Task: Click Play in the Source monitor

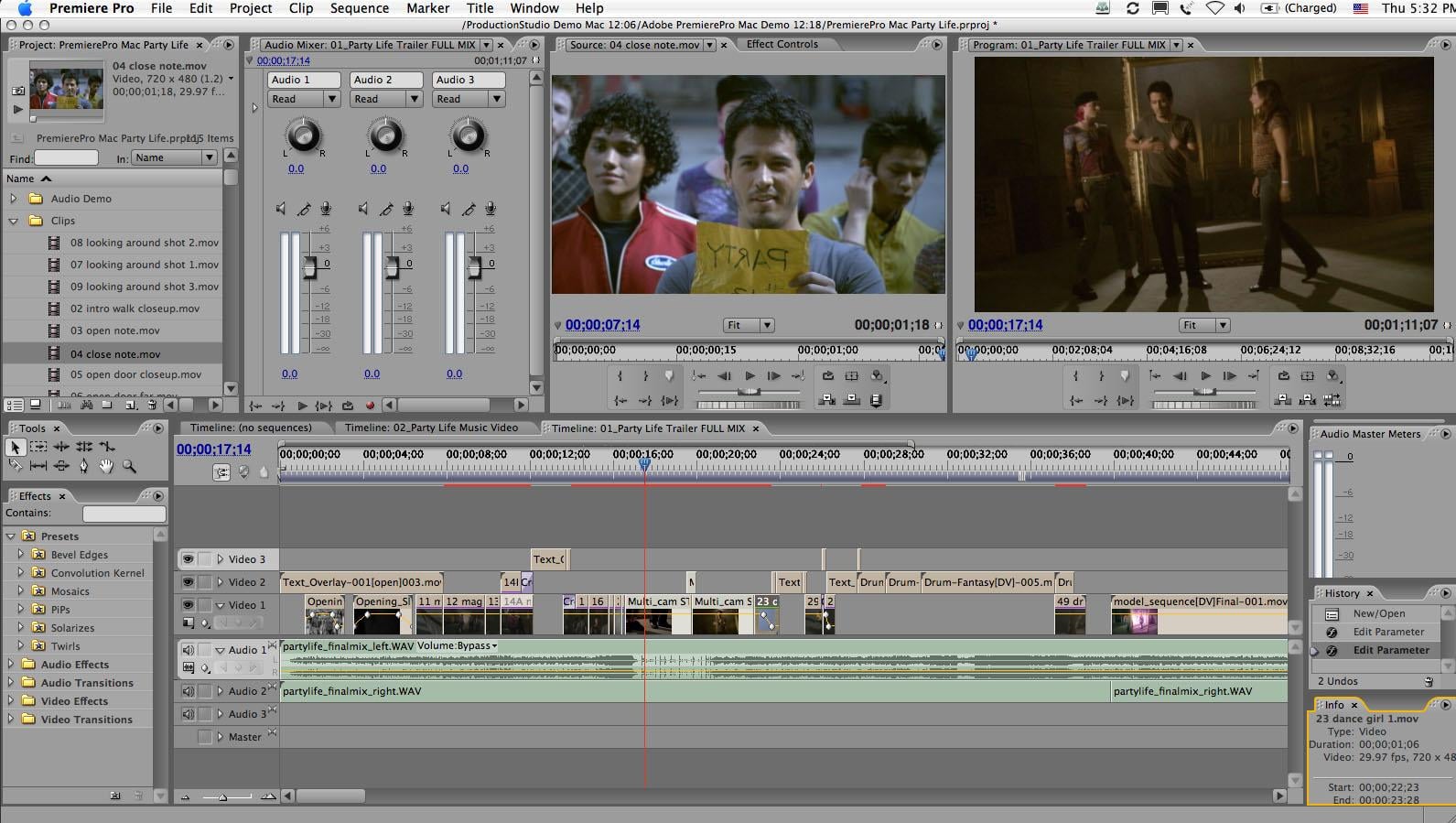Action: tap(750, 376)
